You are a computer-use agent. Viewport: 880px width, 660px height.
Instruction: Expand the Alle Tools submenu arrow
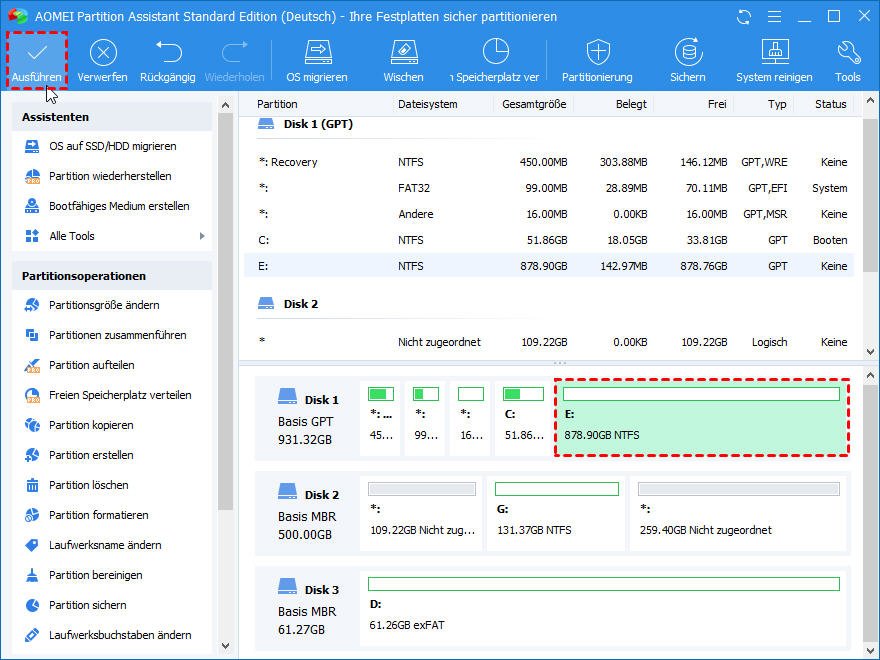[202, 236]
